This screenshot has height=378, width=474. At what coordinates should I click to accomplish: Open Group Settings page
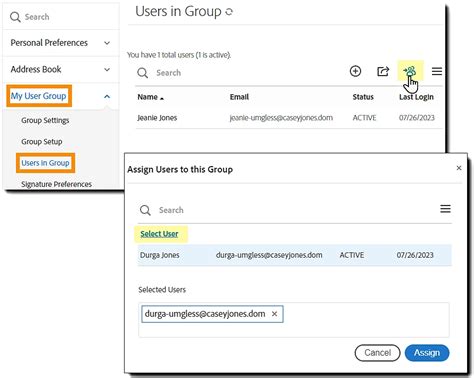point(45,120)
